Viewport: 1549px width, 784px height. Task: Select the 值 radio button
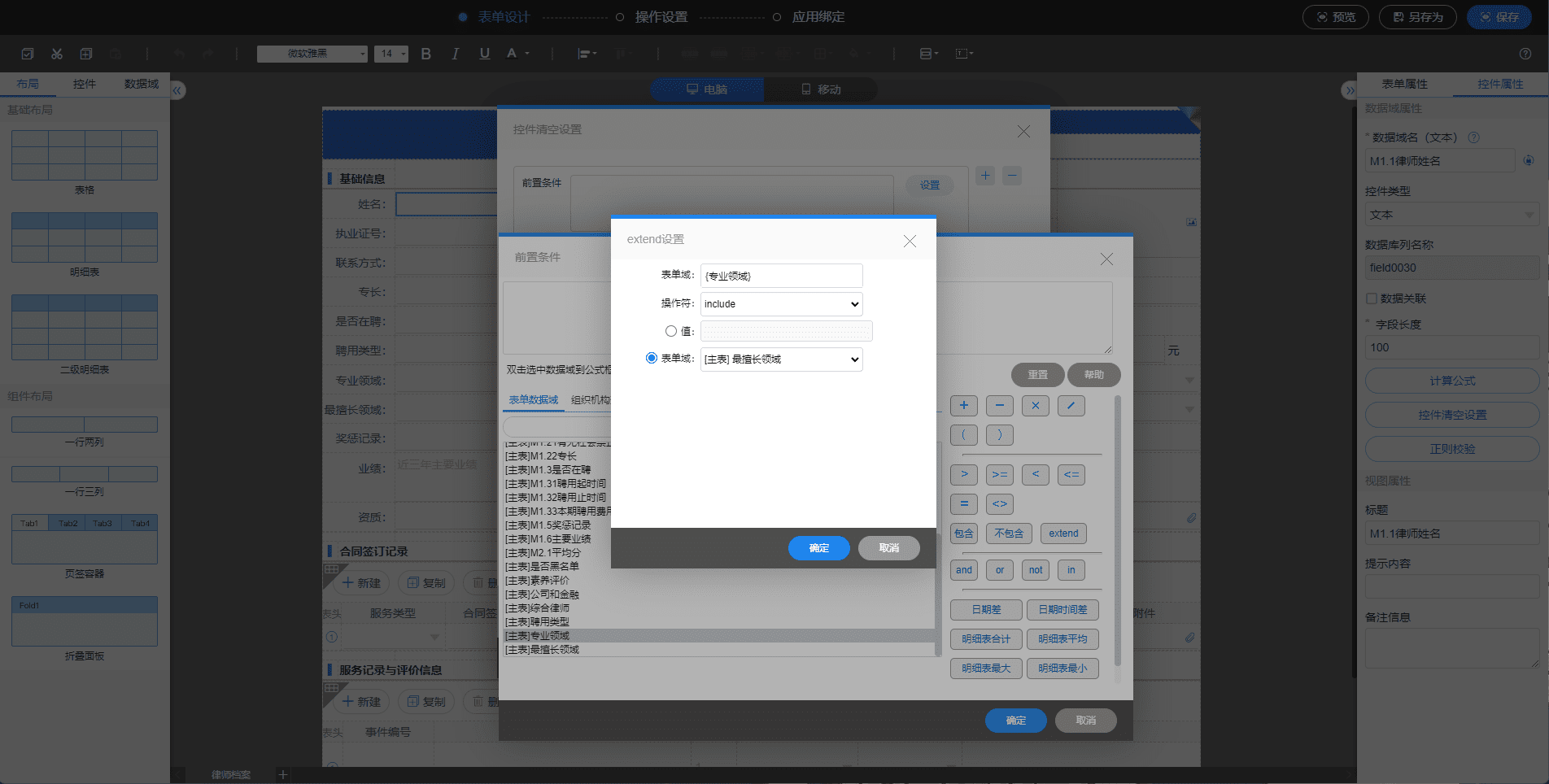click(x=671, y=331)
